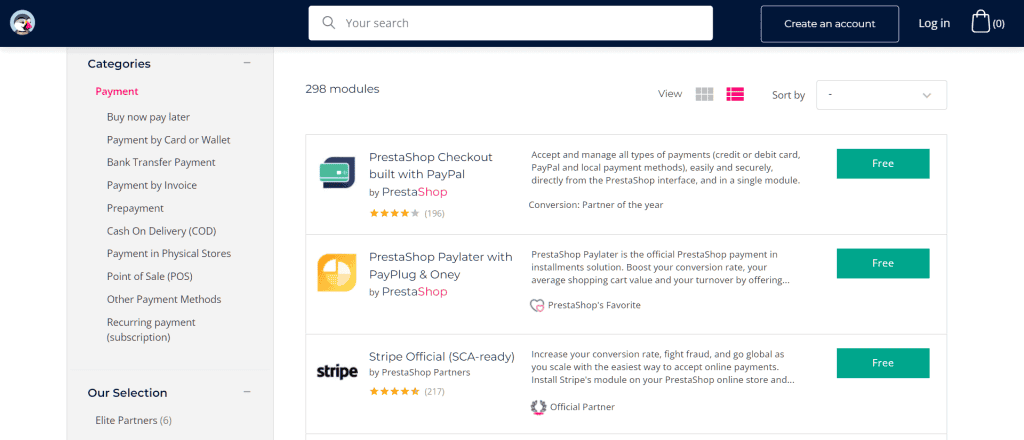Image resolution: width=1024 pixels, height=440 pixels.
Task: Click PrestaShop's Favorite heart badge
Action: click(x=537, y=305)
